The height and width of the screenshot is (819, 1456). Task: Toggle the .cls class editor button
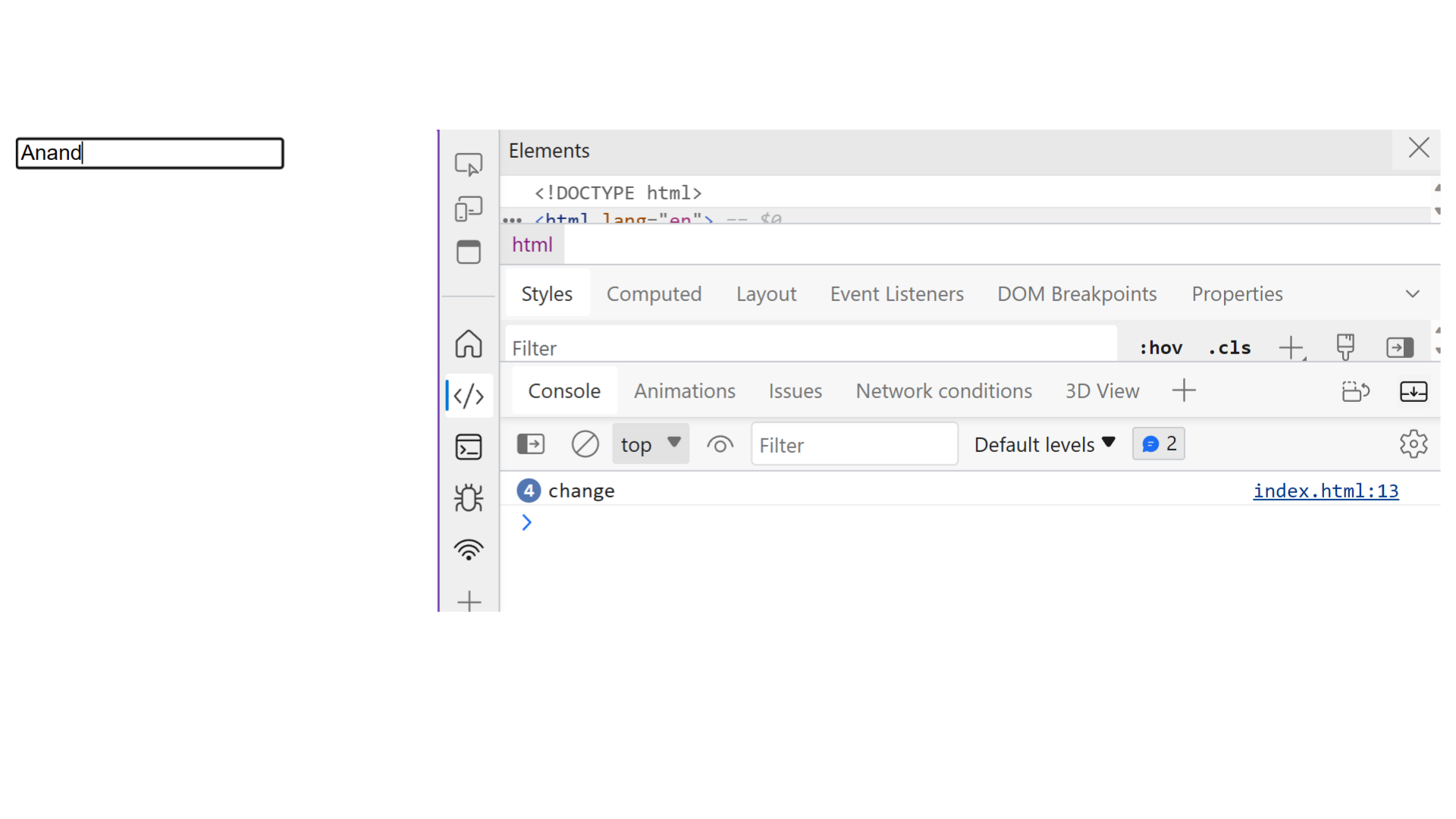(x=1228, y=347)
